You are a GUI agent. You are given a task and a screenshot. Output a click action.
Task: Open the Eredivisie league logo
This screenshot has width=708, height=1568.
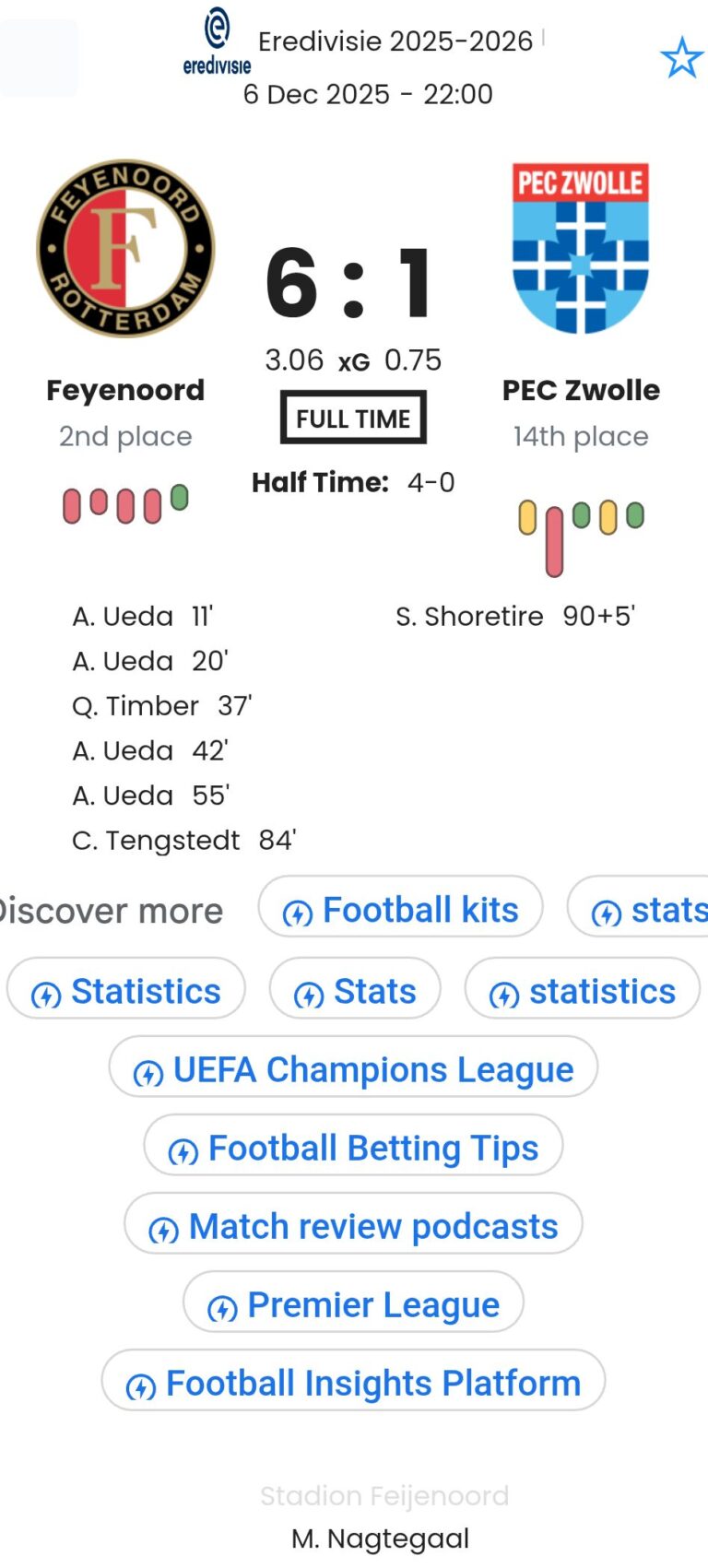(x=217, y=41)
